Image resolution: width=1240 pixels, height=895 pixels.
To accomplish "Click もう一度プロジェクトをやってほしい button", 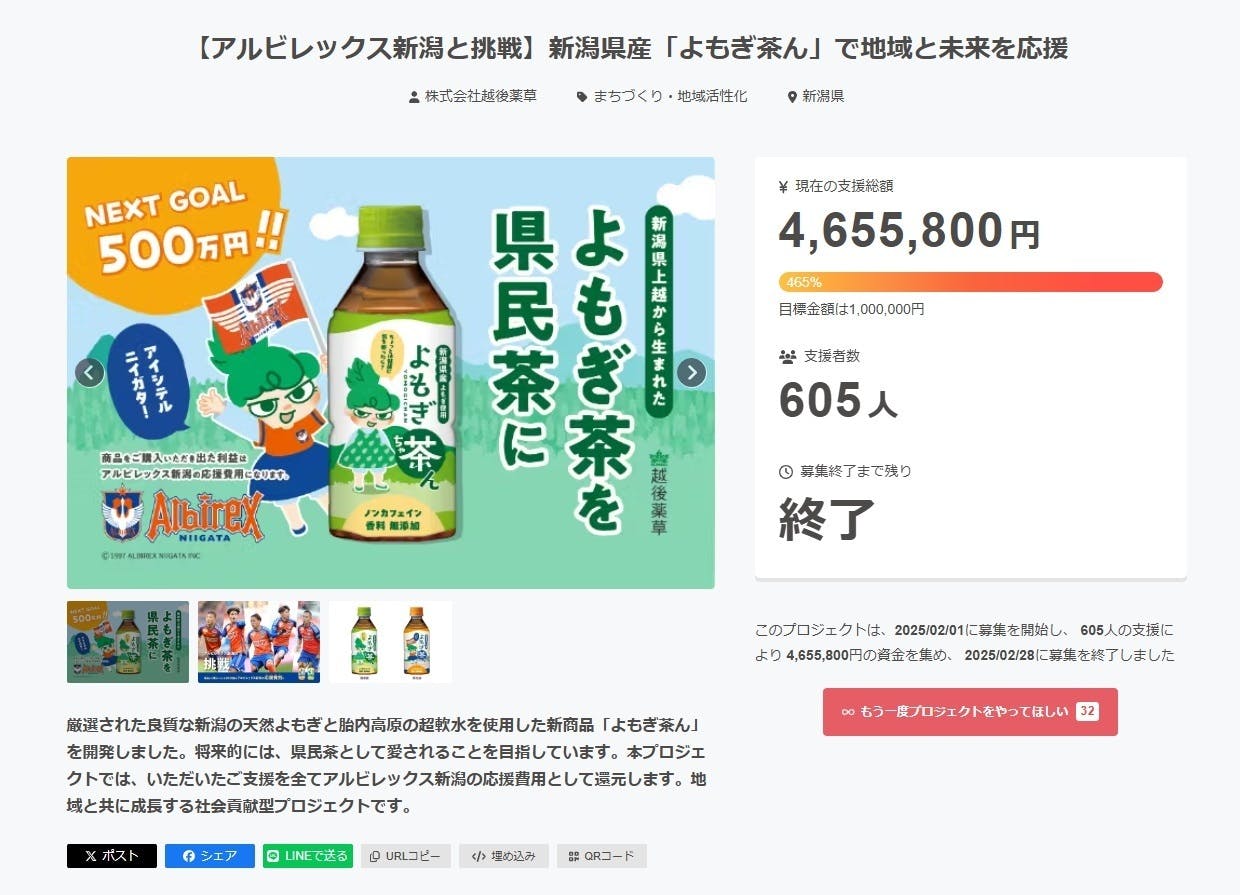I will [x=969, y=712].
